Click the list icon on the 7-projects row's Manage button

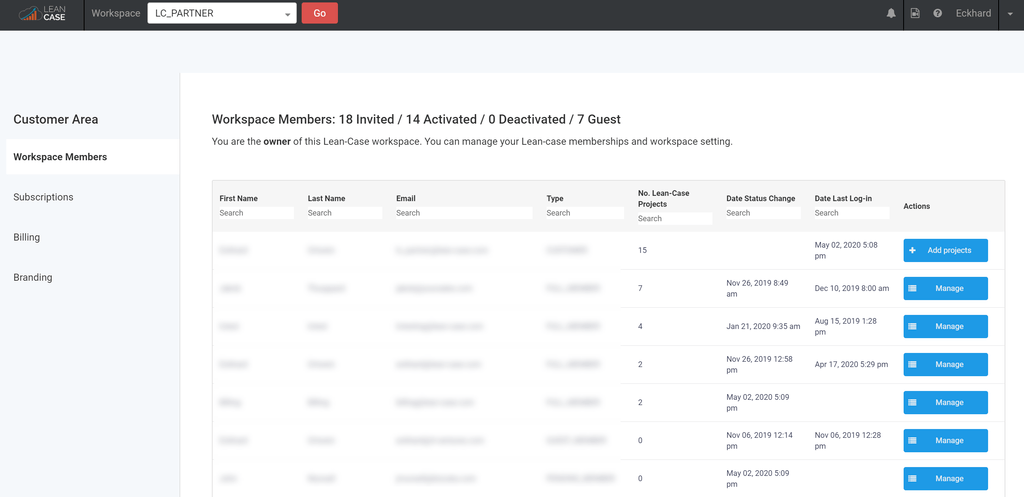[912, 288]
